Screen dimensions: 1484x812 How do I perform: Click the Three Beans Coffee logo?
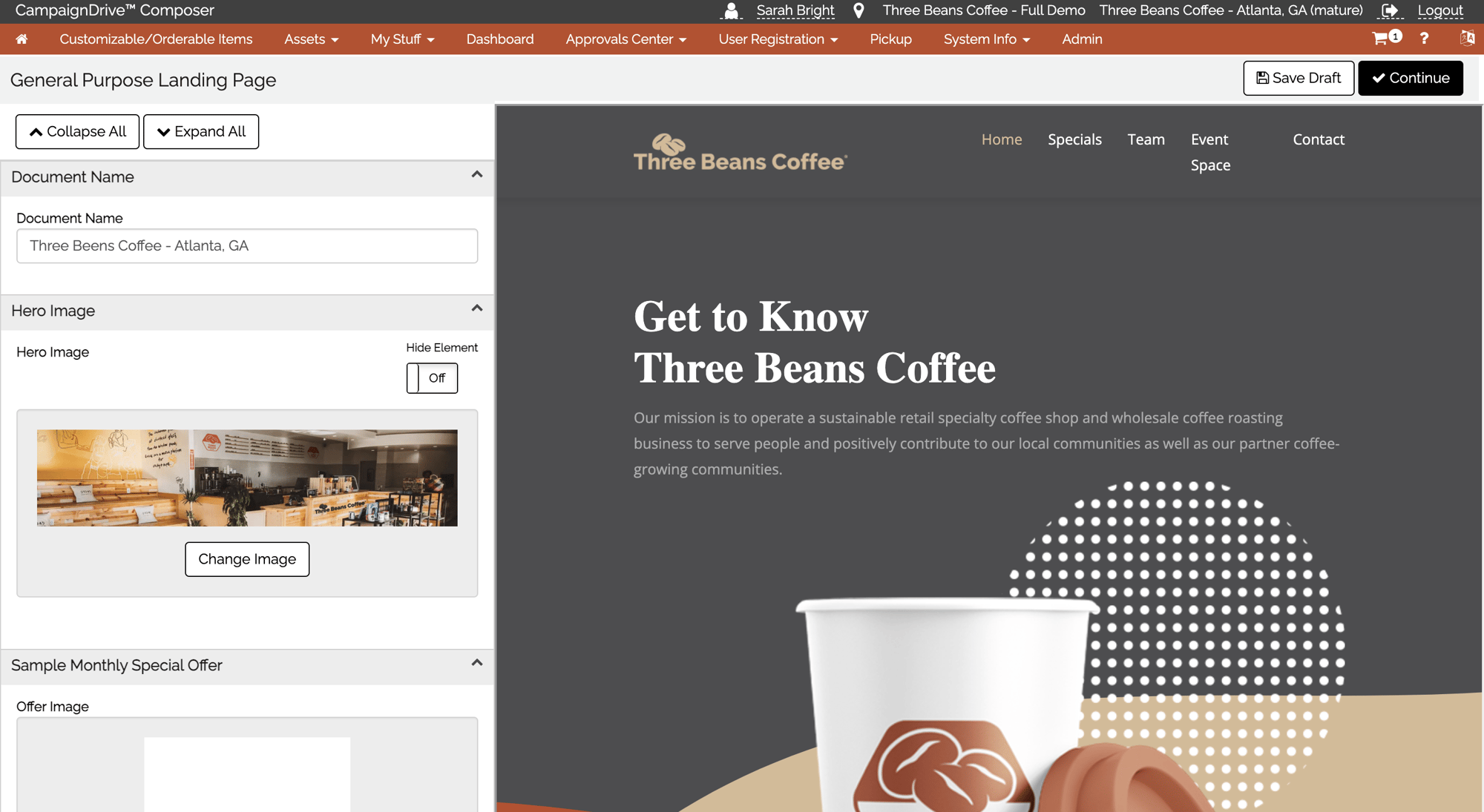[740, 153]
